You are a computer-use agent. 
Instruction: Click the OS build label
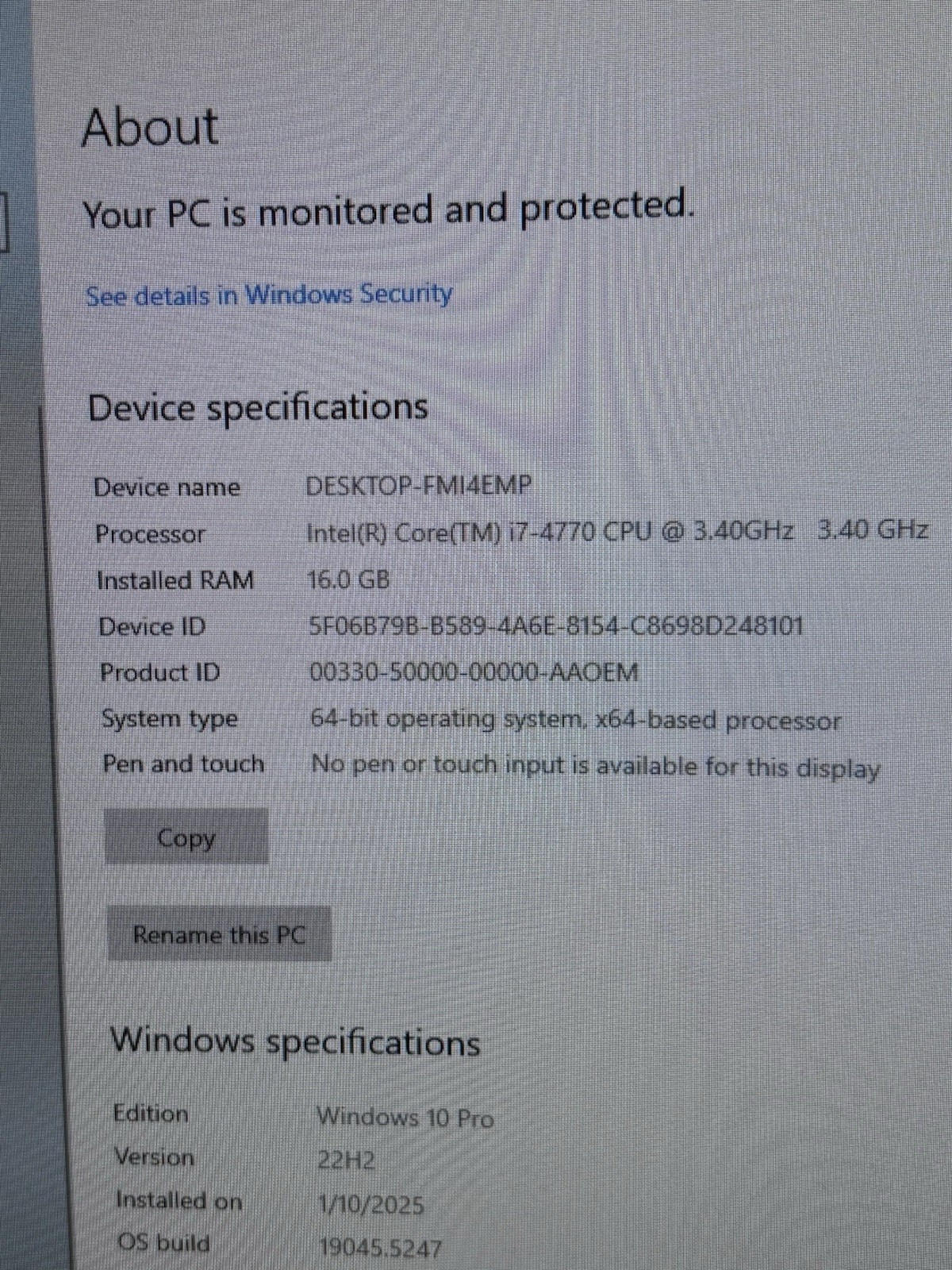[x=164, y=1242]
